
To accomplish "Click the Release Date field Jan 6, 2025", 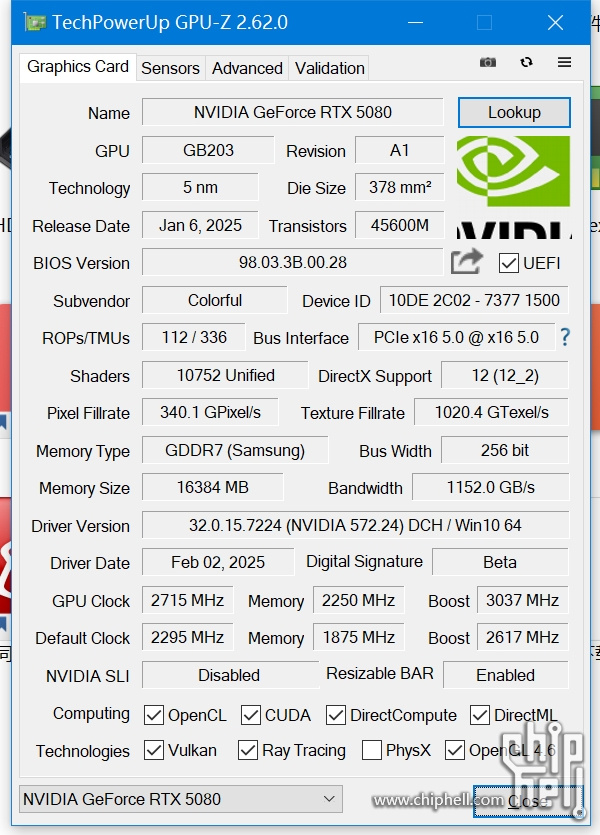I will coord(200,225).
